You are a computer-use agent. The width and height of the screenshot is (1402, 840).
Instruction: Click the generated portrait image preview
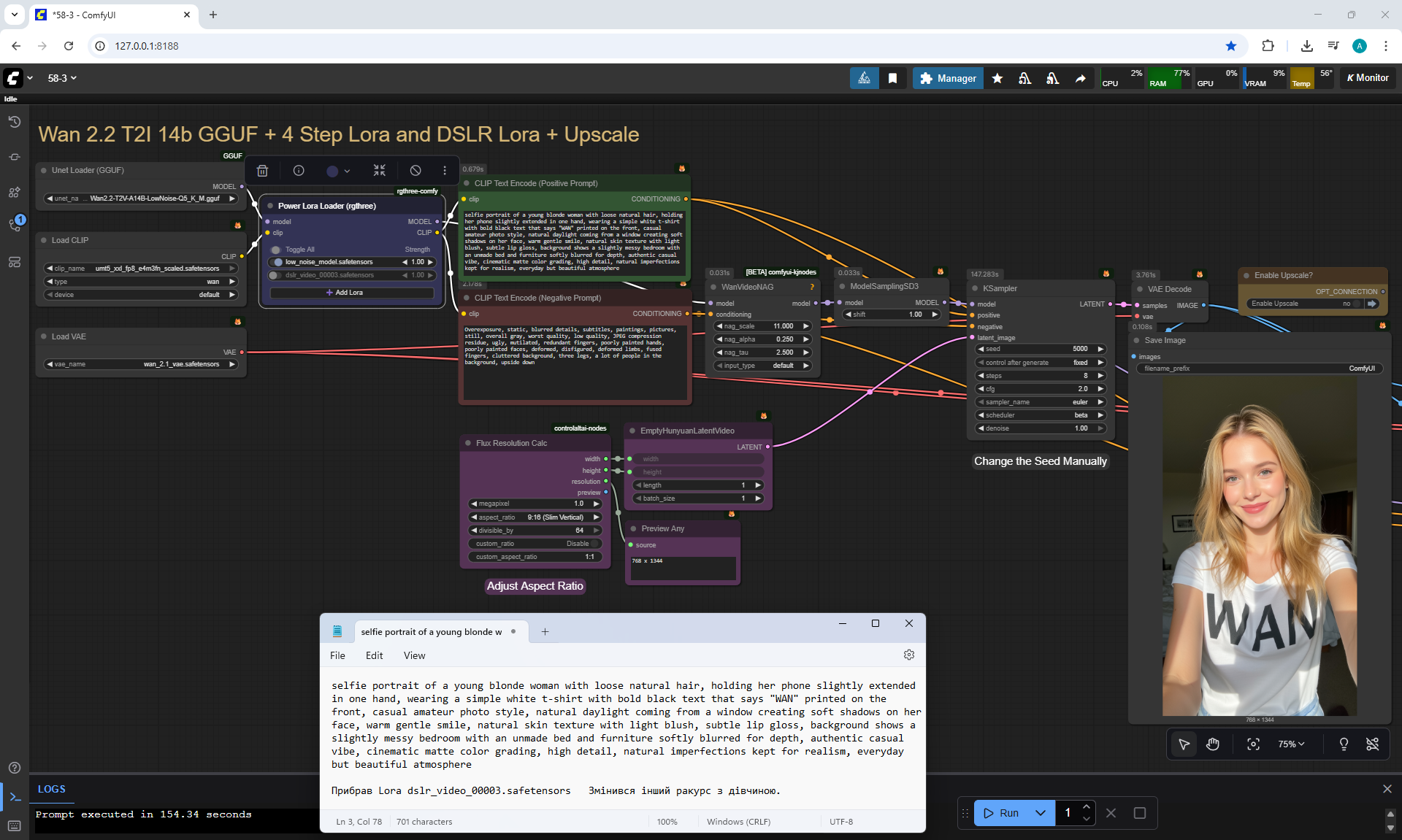(x=1259, y=547)
